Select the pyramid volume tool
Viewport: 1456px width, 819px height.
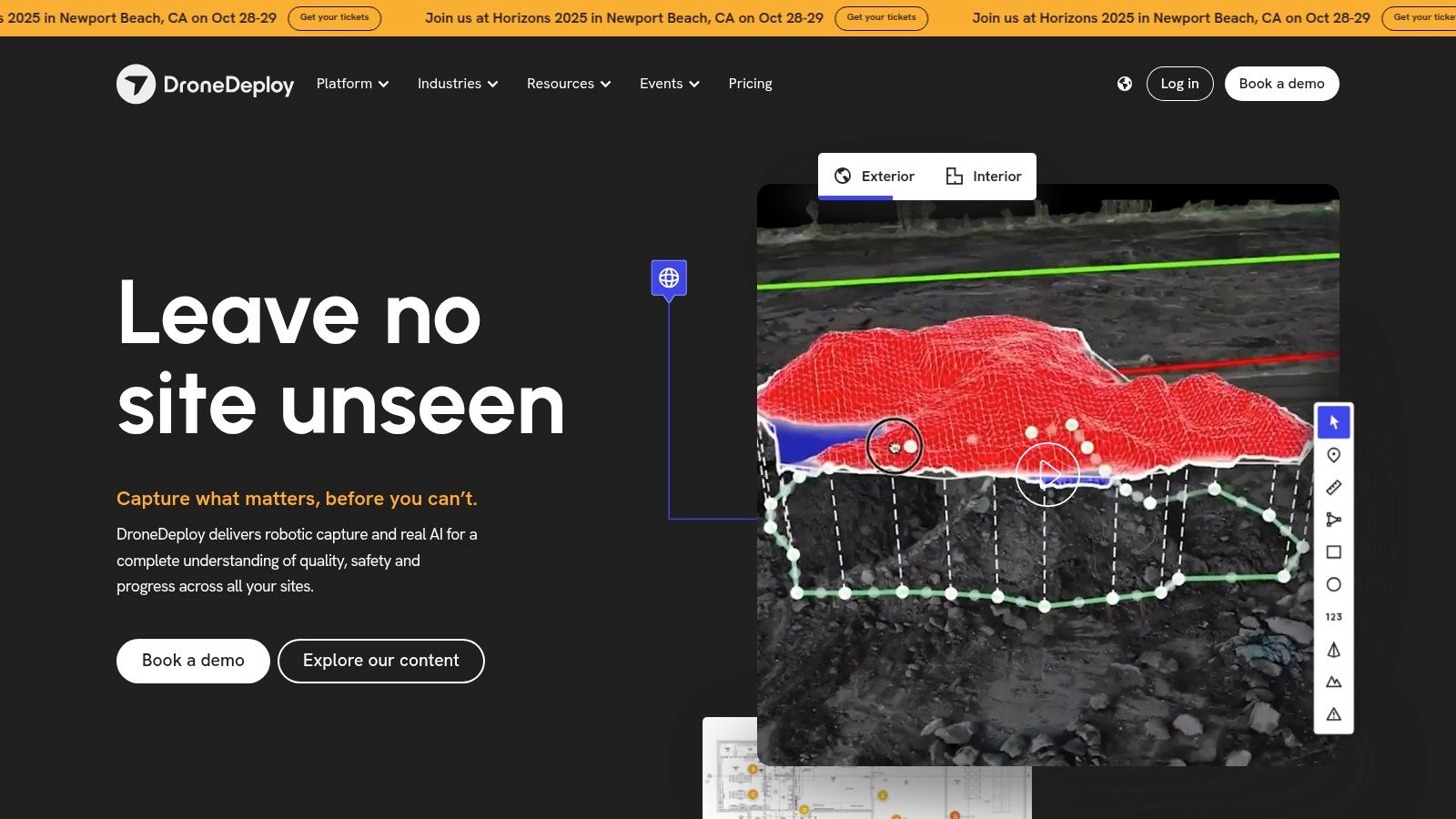tap(1334, 650)
